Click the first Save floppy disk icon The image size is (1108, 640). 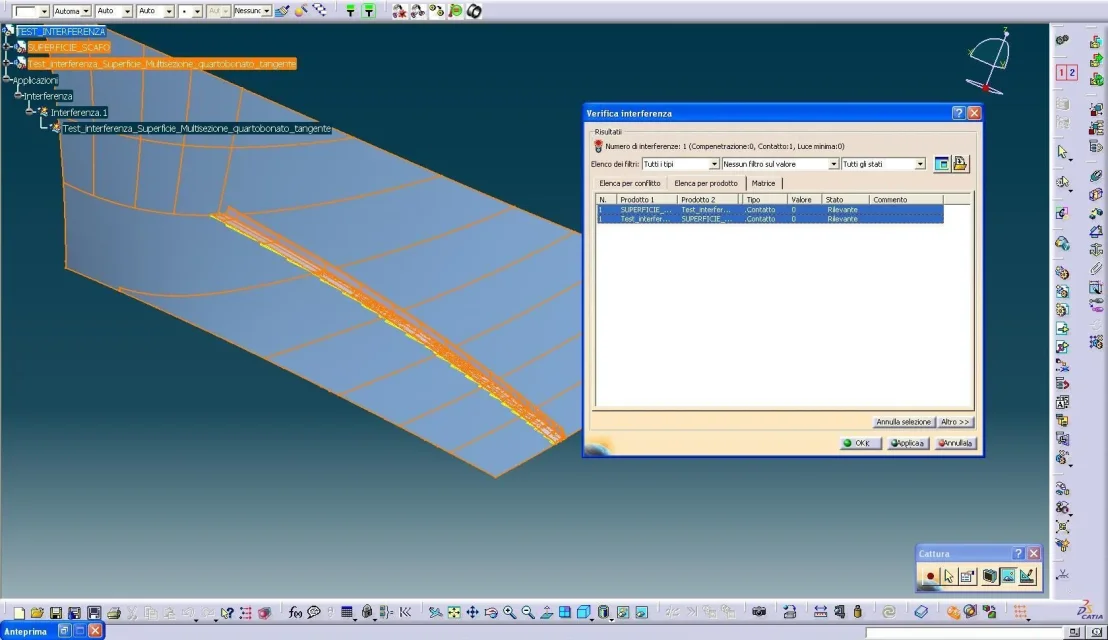56,612
